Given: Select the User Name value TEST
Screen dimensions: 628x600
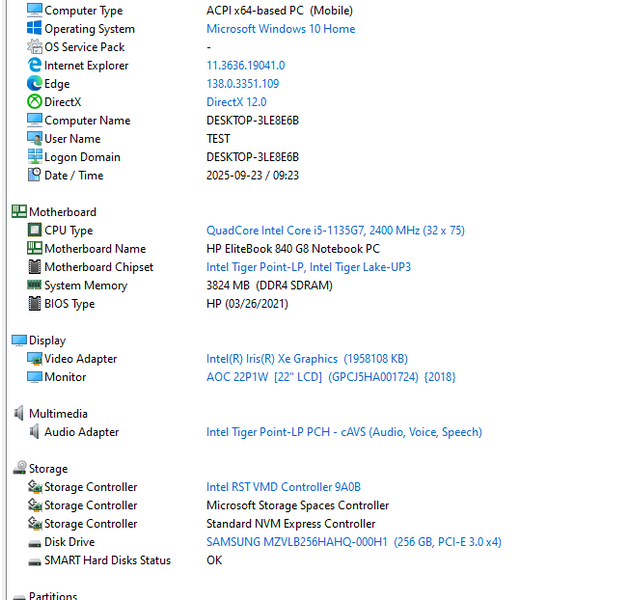Looking at the screenshot, I should [x=218, y=139].
